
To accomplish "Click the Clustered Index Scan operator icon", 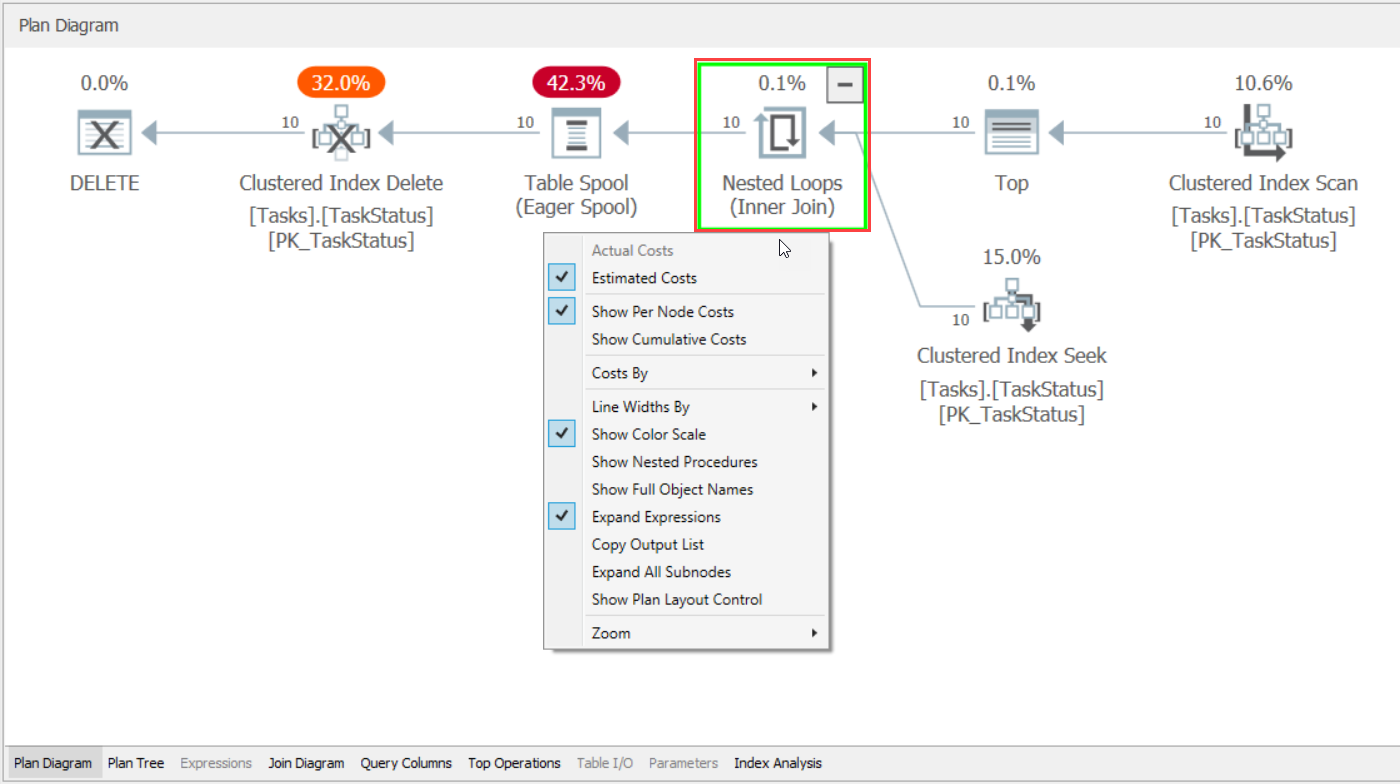I will coord(1263,132).
